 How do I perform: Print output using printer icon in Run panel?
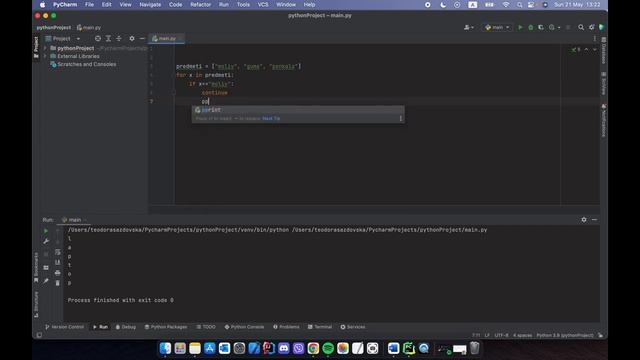coord(58,273)
